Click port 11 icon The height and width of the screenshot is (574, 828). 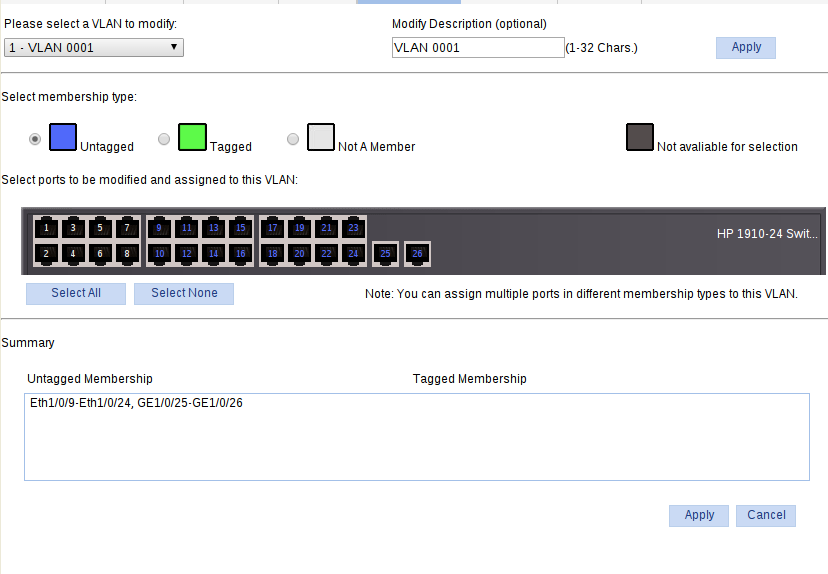[x=186, y=228]
